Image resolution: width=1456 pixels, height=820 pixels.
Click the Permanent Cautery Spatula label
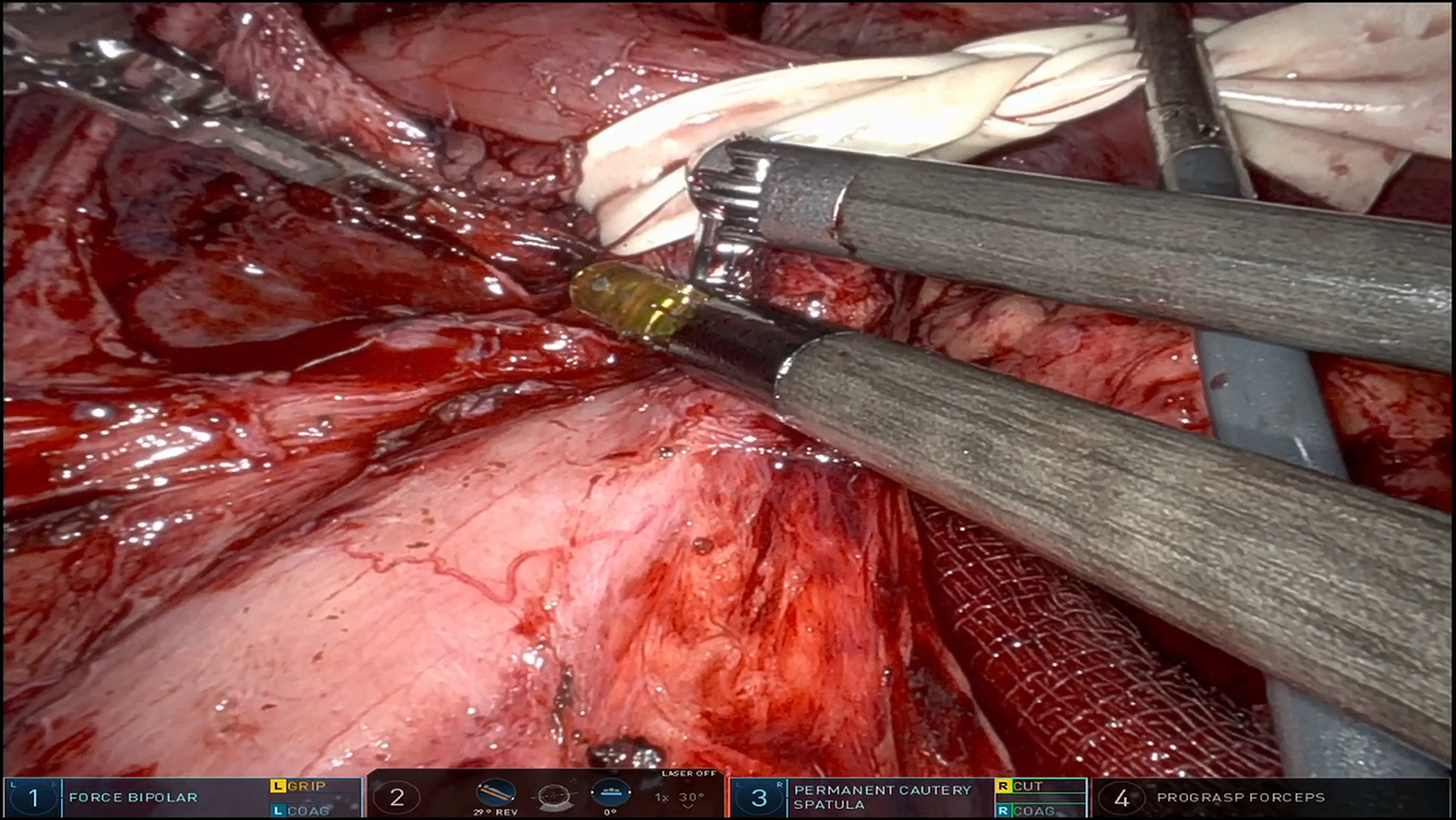click(883, 798)
